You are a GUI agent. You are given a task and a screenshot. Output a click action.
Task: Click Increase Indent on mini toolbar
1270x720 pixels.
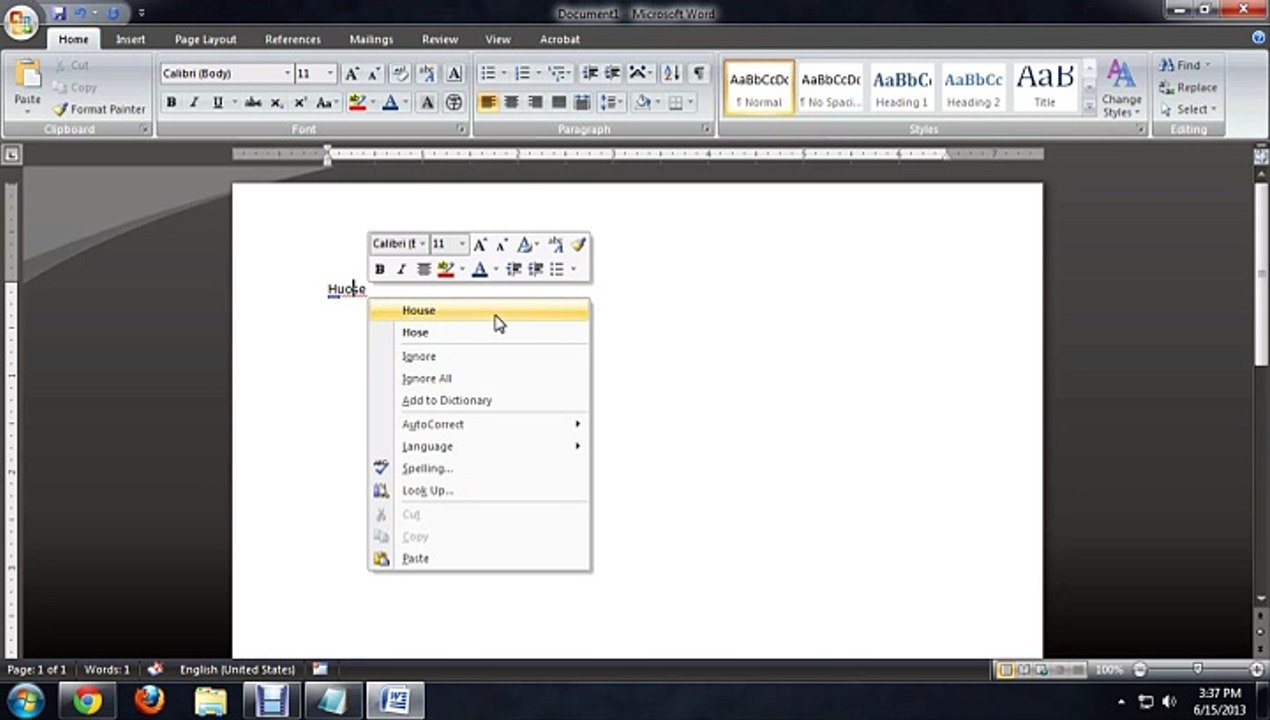click(x=536, y=269)
